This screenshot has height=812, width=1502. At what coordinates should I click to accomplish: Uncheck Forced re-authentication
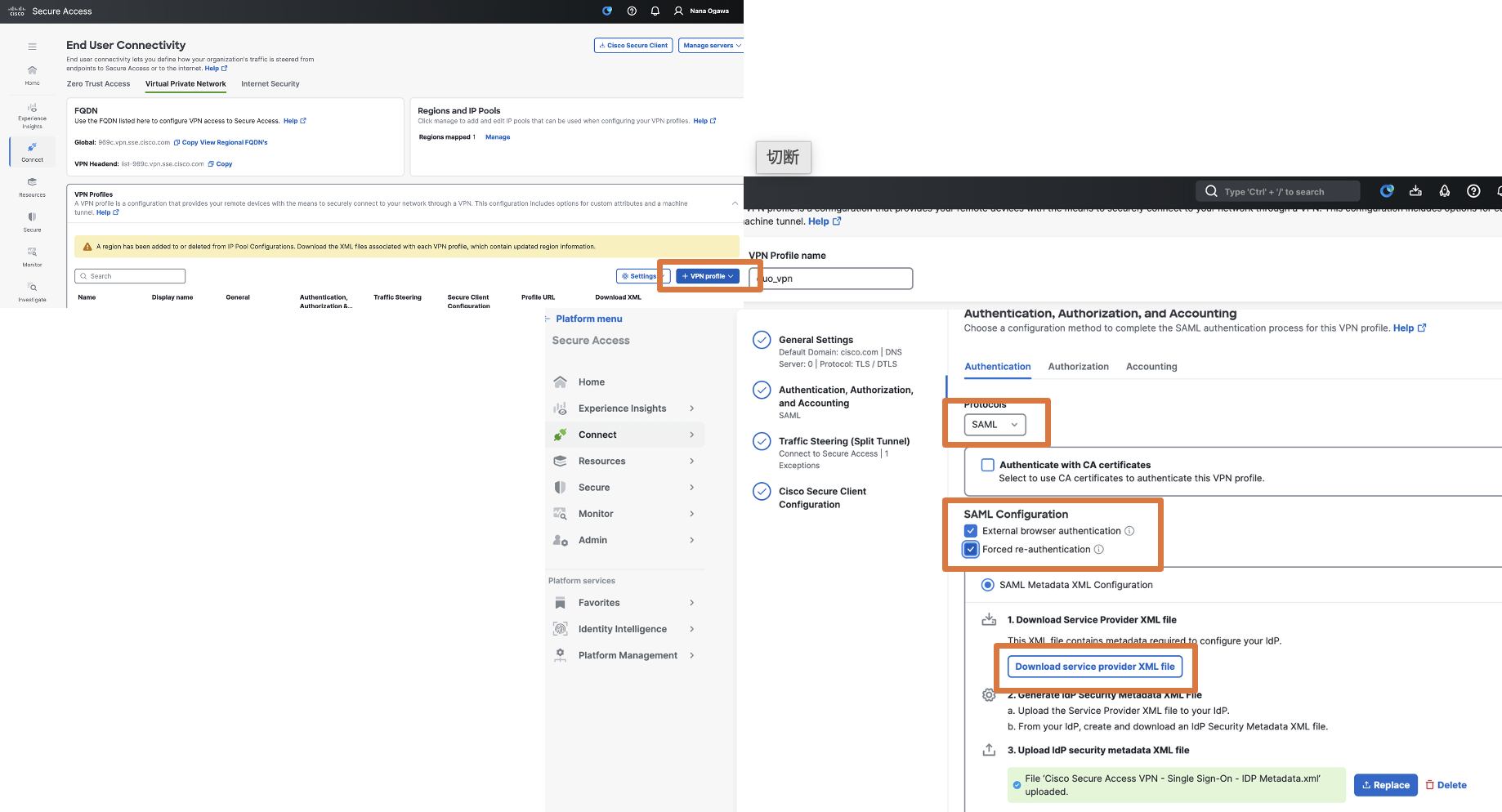(971, 550)
